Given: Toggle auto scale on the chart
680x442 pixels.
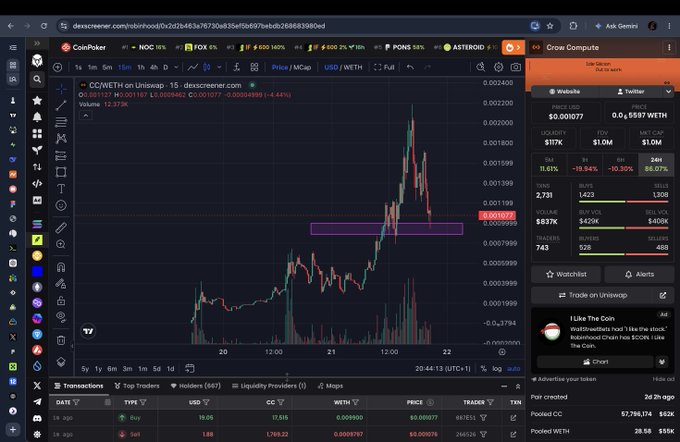Looking at the screenshot, I should point(513,369).
